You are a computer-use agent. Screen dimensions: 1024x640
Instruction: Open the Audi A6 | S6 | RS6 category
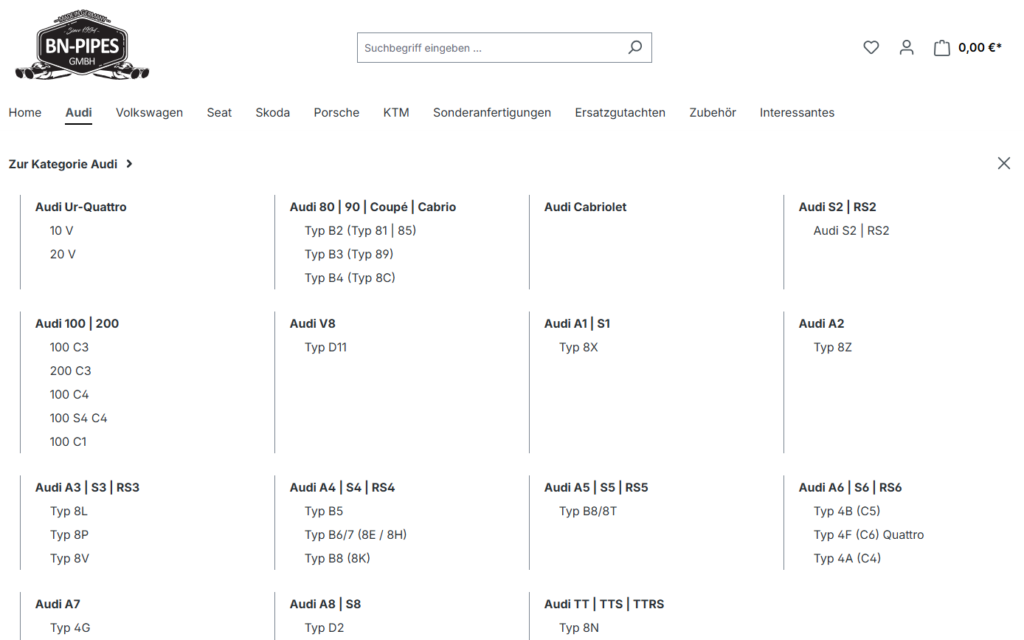[x=850, y=487]
